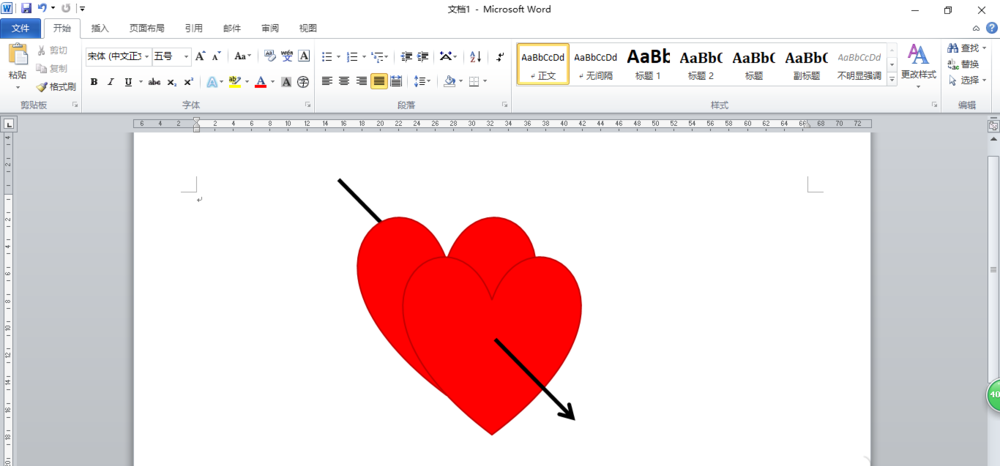1000x466 pixels.
Task: Click the Shading paint bucket button
Action: coord(449,81)
